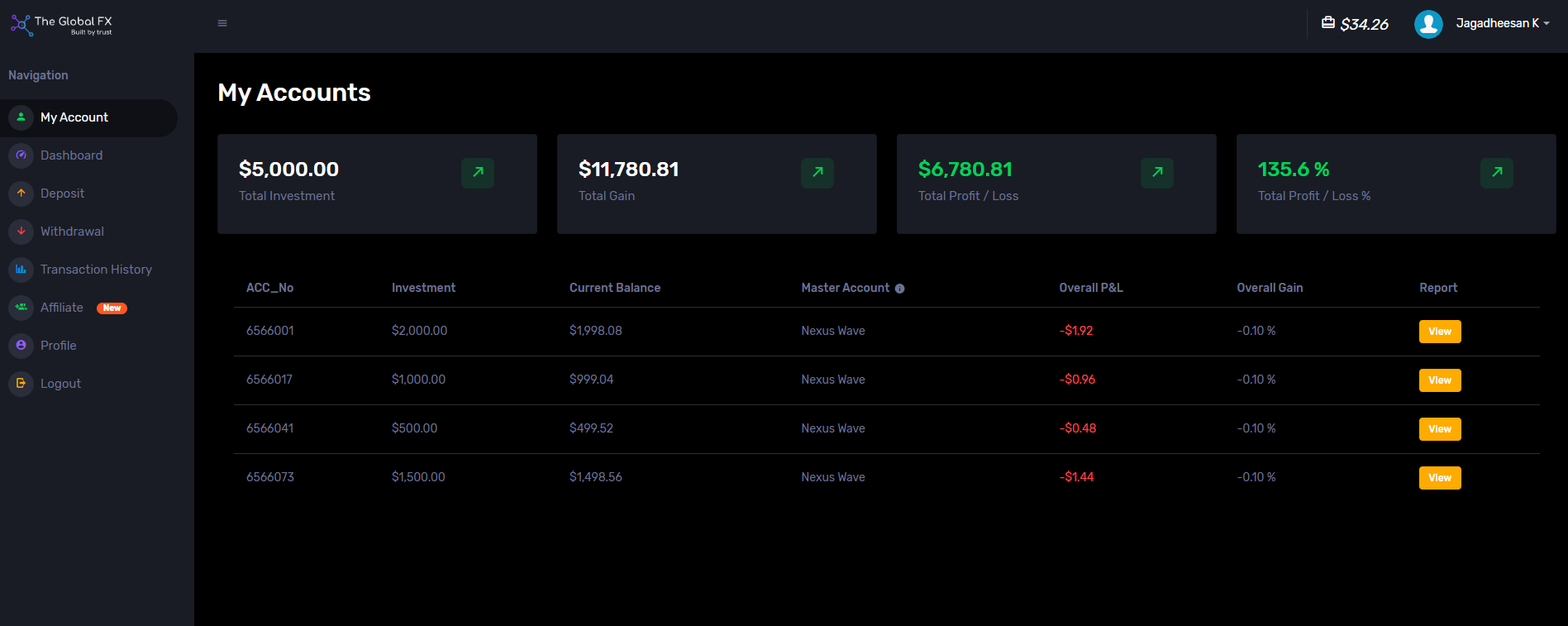The width and height of the screenshot is (1568, 626).
Task: Click the Total Investment arrow icon
Action: [478, 173]
